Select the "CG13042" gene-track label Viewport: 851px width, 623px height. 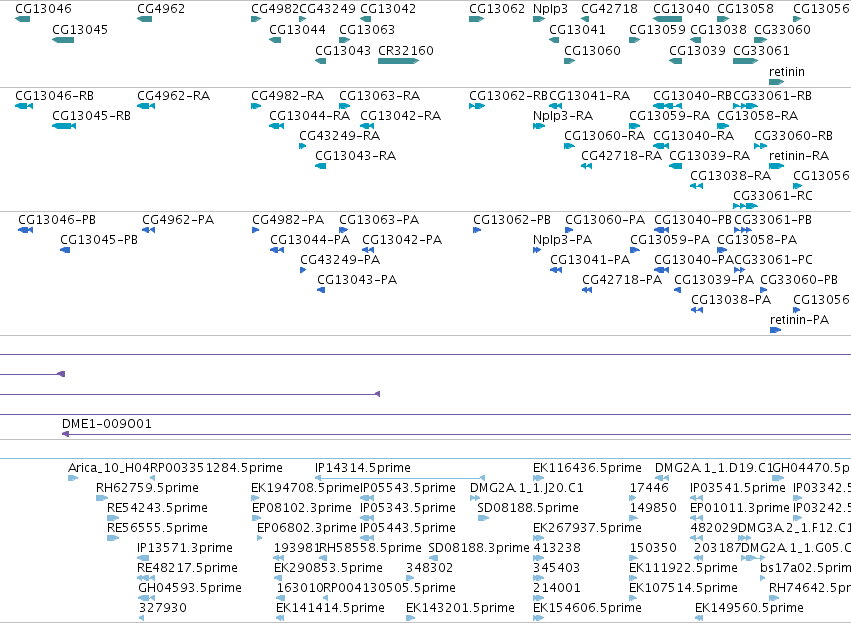pyautogui.click(x=388, y=9)
